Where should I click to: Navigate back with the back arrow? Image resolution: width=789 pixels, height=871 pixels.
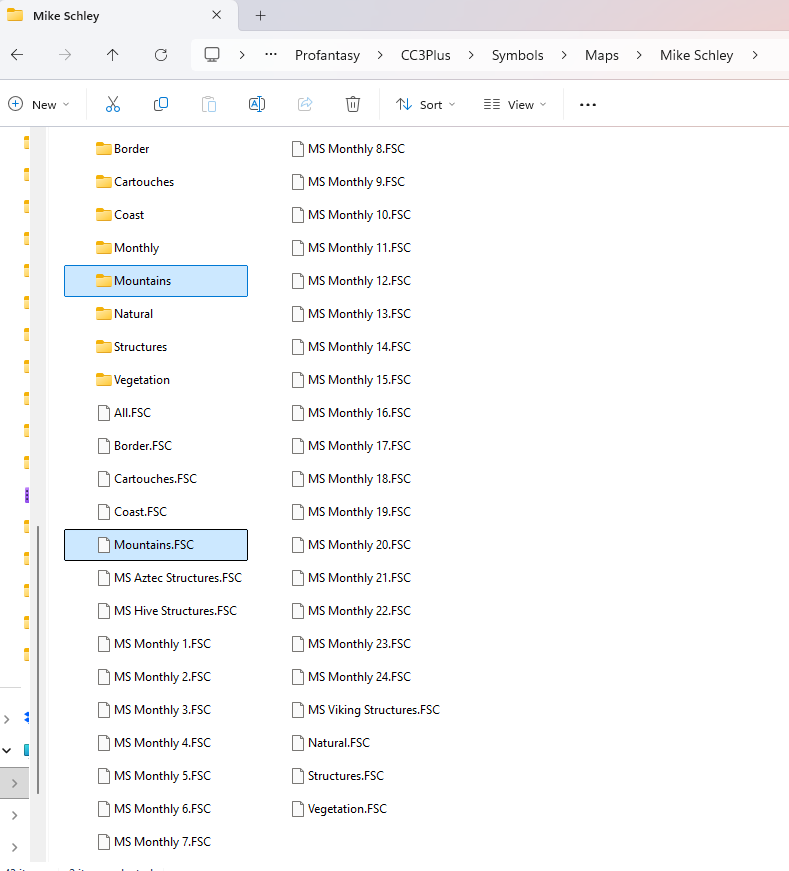17,55
